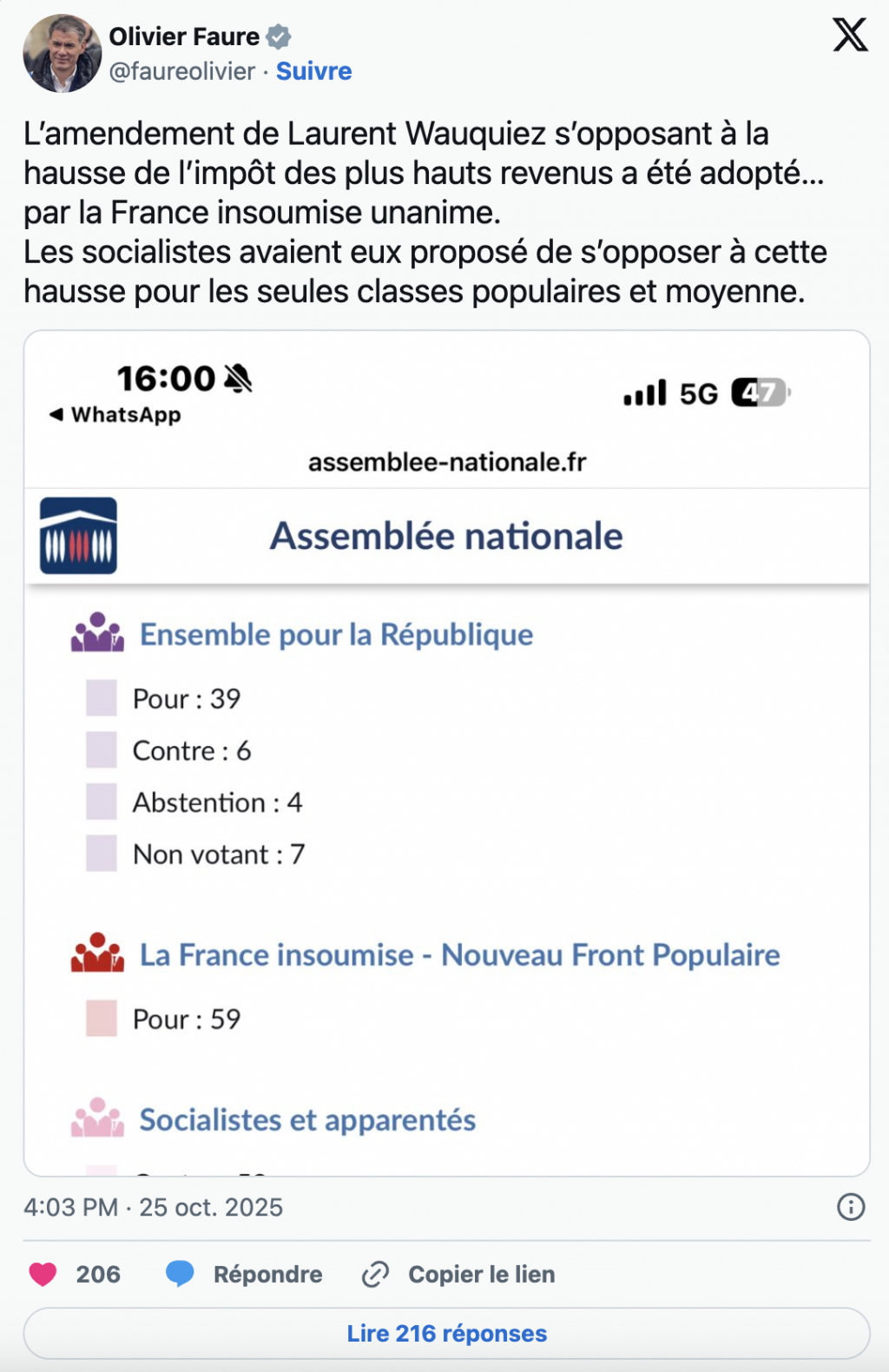
Task: Open Olivier Faure's profile picture
Action: pyautogui.click(x=62, y=53)
